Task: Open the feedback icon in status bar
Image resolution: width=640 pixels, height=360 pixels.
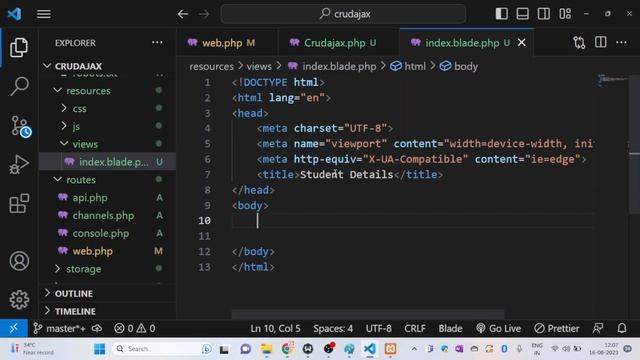Action: [x=598, y=328]
